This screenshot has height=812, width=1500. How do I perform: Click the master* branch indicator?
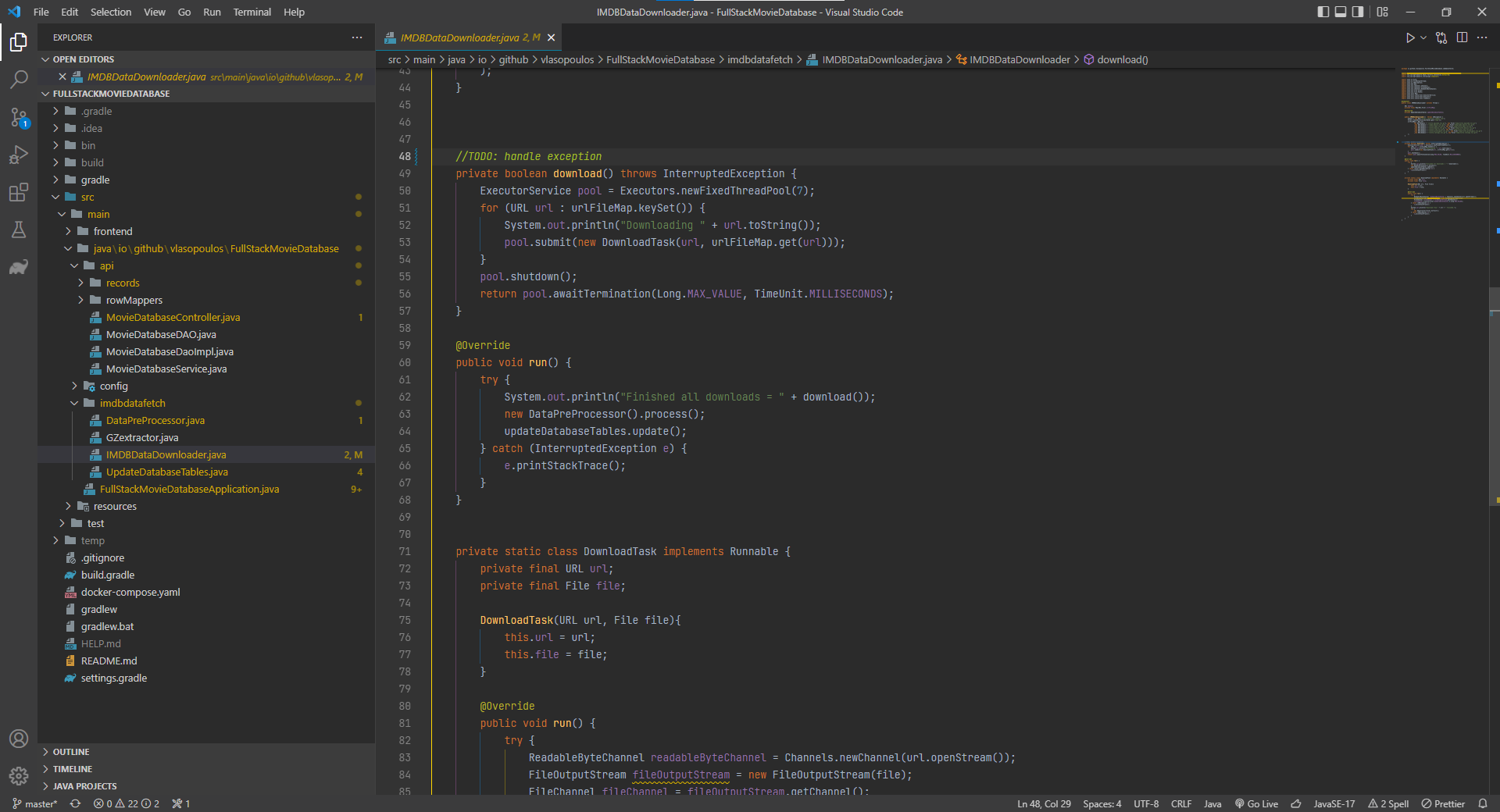[x=35, y=803]
